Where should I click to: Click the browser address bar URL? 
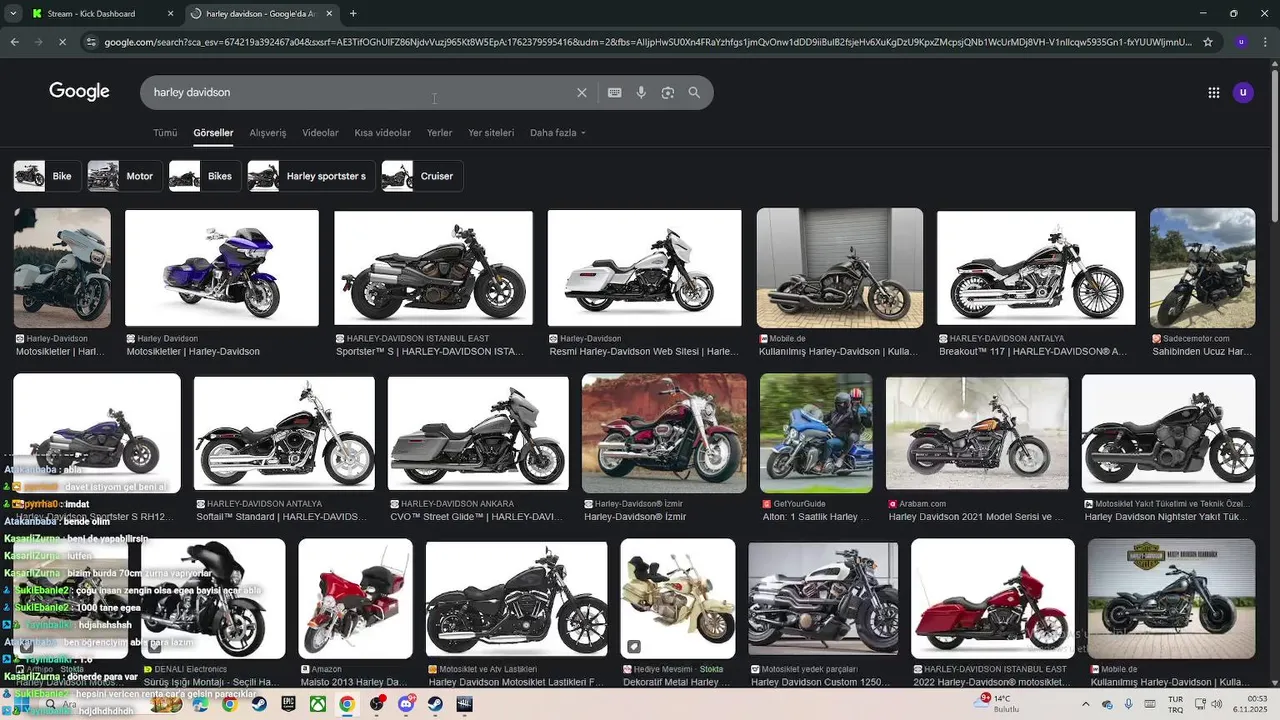[x=648, y=42]
